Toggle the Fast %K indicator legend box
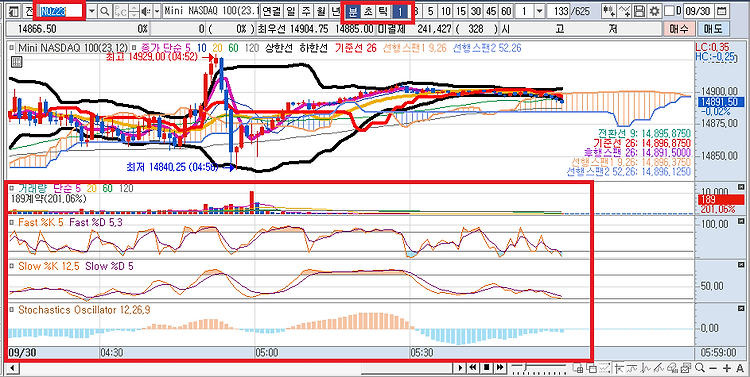This screenshot has width=750, height=377. click(x=11, y=222)
